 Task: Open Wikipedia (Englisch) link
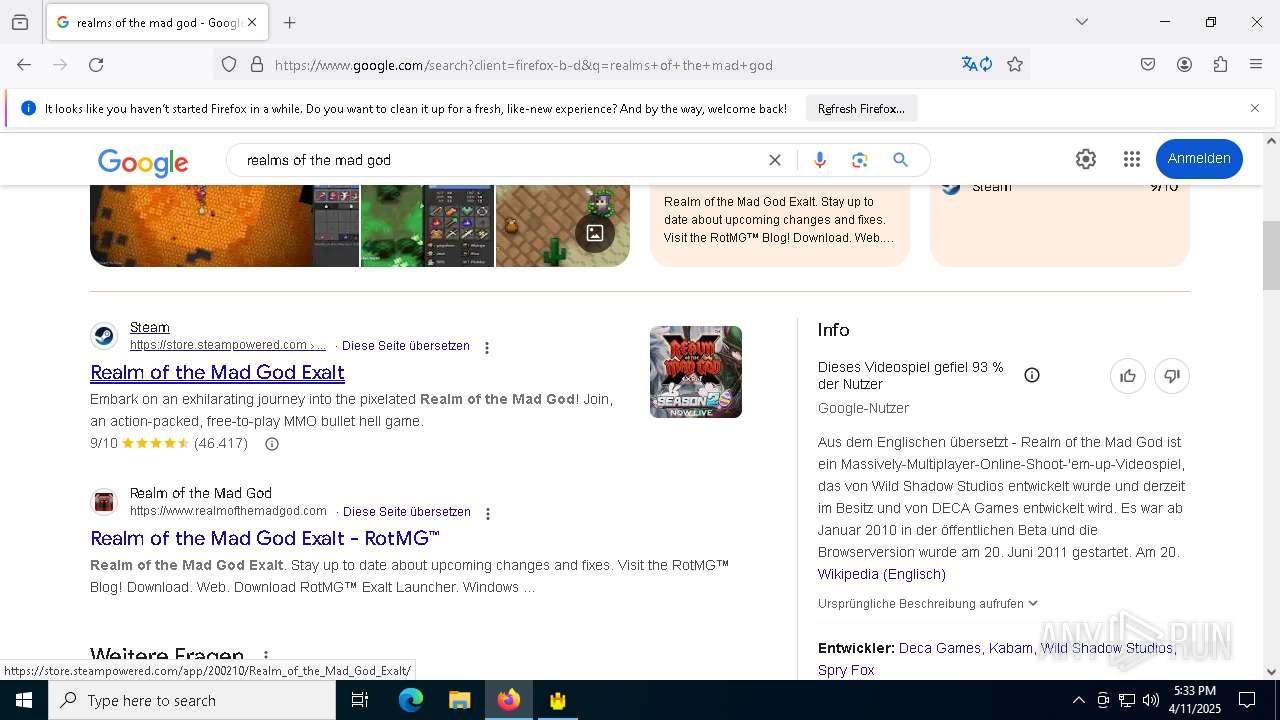pyautogui.click(x=882, y=574)
